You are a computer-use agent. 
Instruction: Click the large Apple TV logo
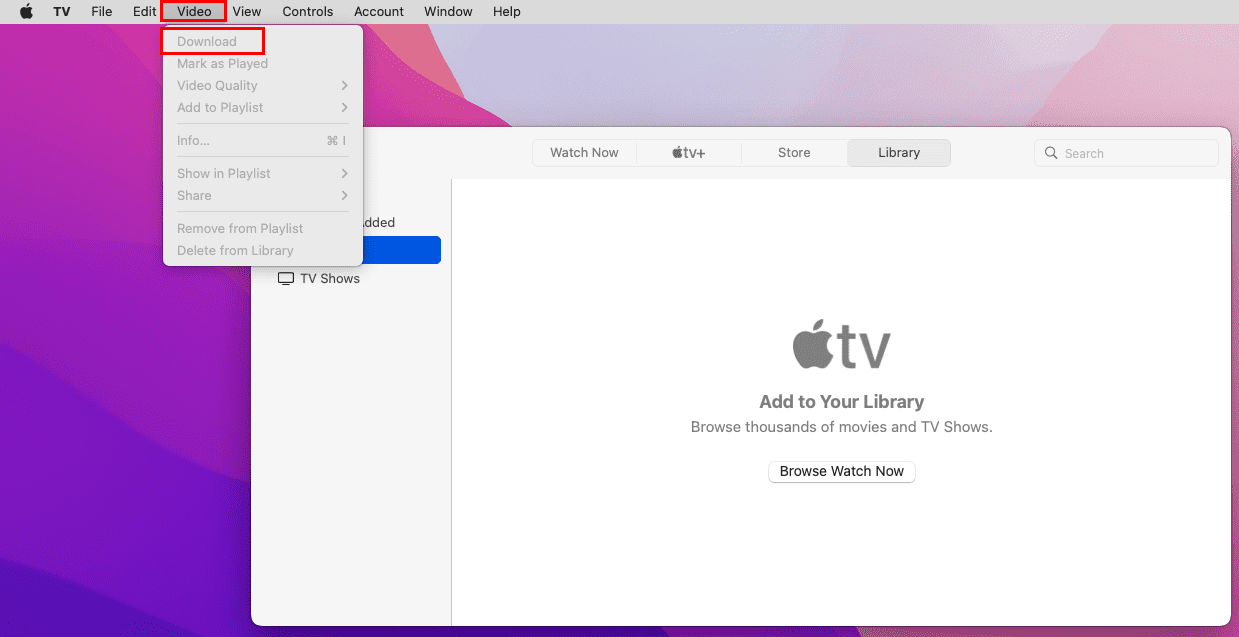[842, 345]
